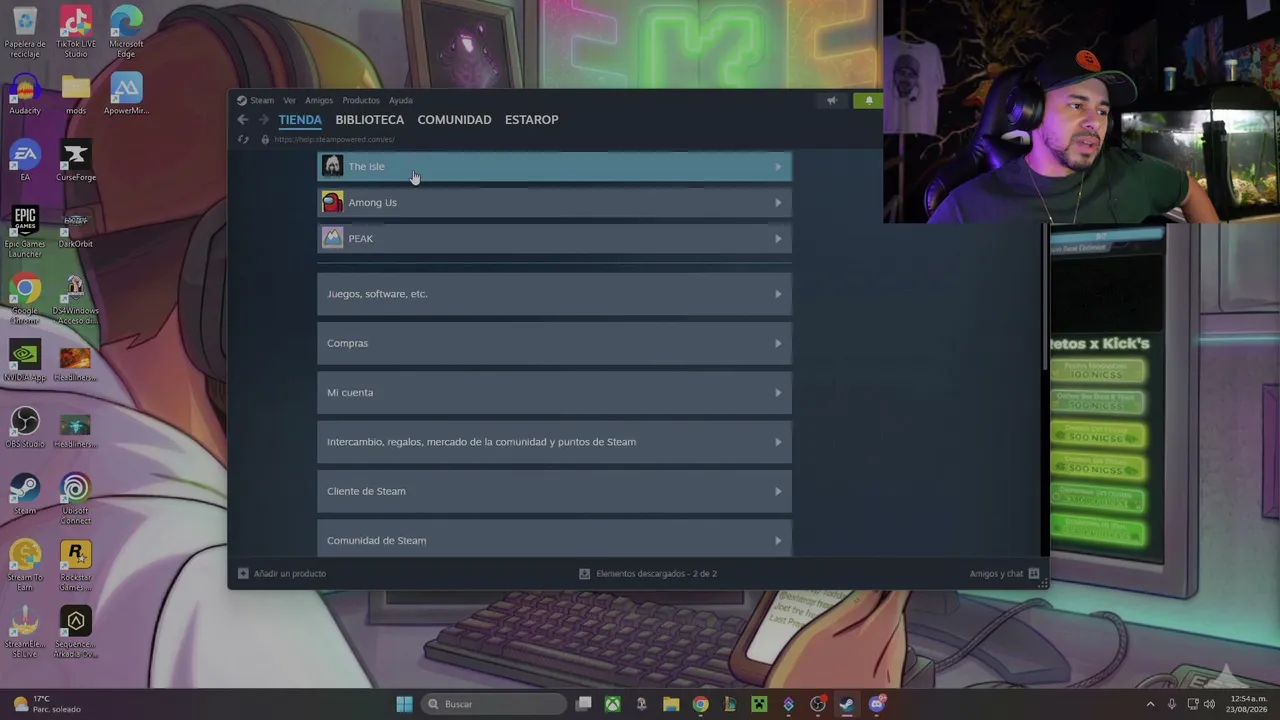The width and height of the screenshot is (1280, 720).
Task: Open Epic Games Launcher desktop shortcut
Action: 25,232
